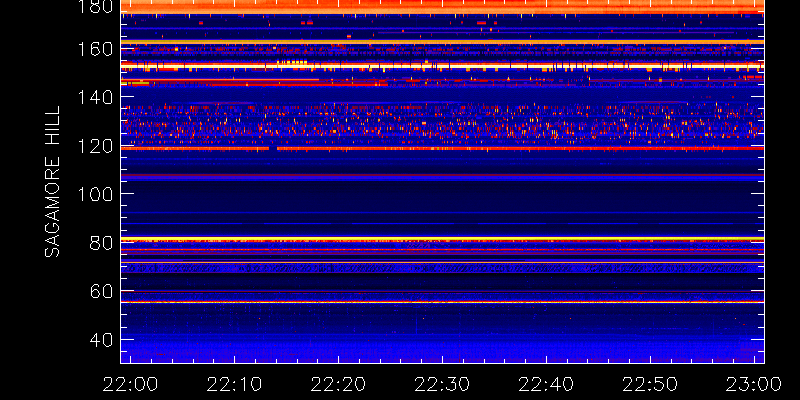Click the 180 frequency axis label
The height and width of the screenshot is (400, 800).
pyautogui.click(x=95, y=6)
